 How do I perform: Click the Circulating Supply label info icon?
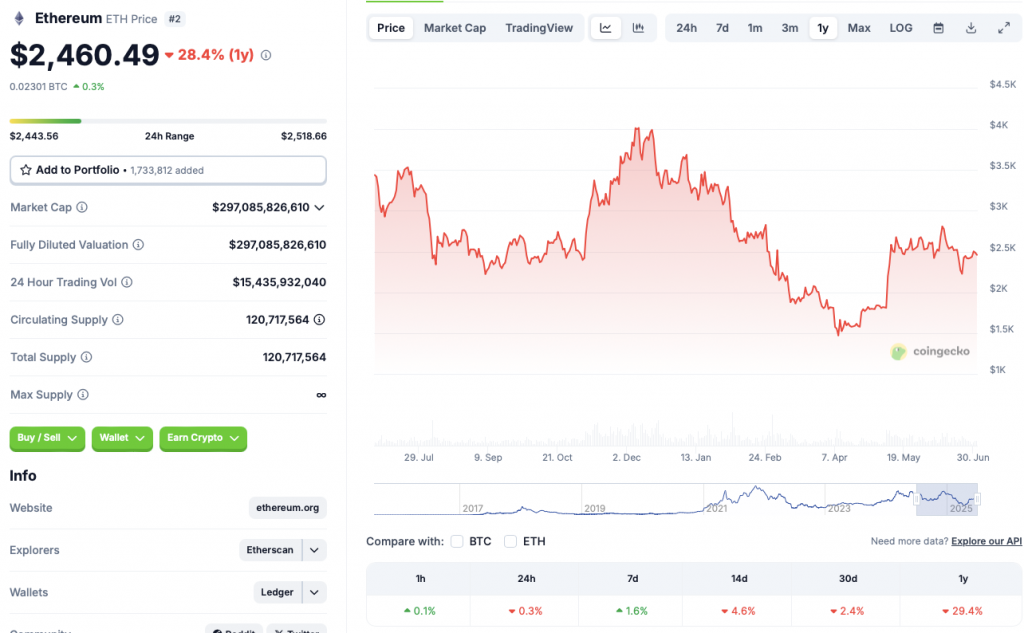(x=118, y=320)
